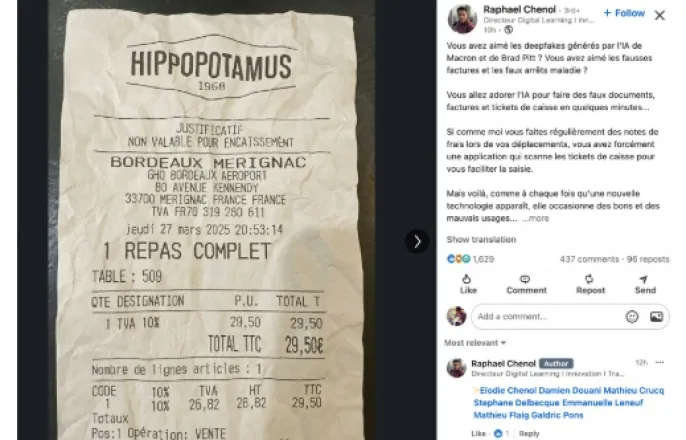
Task: Open the Comment speech bubble icon
Action: pyautogui.click(x=525, y=279)
